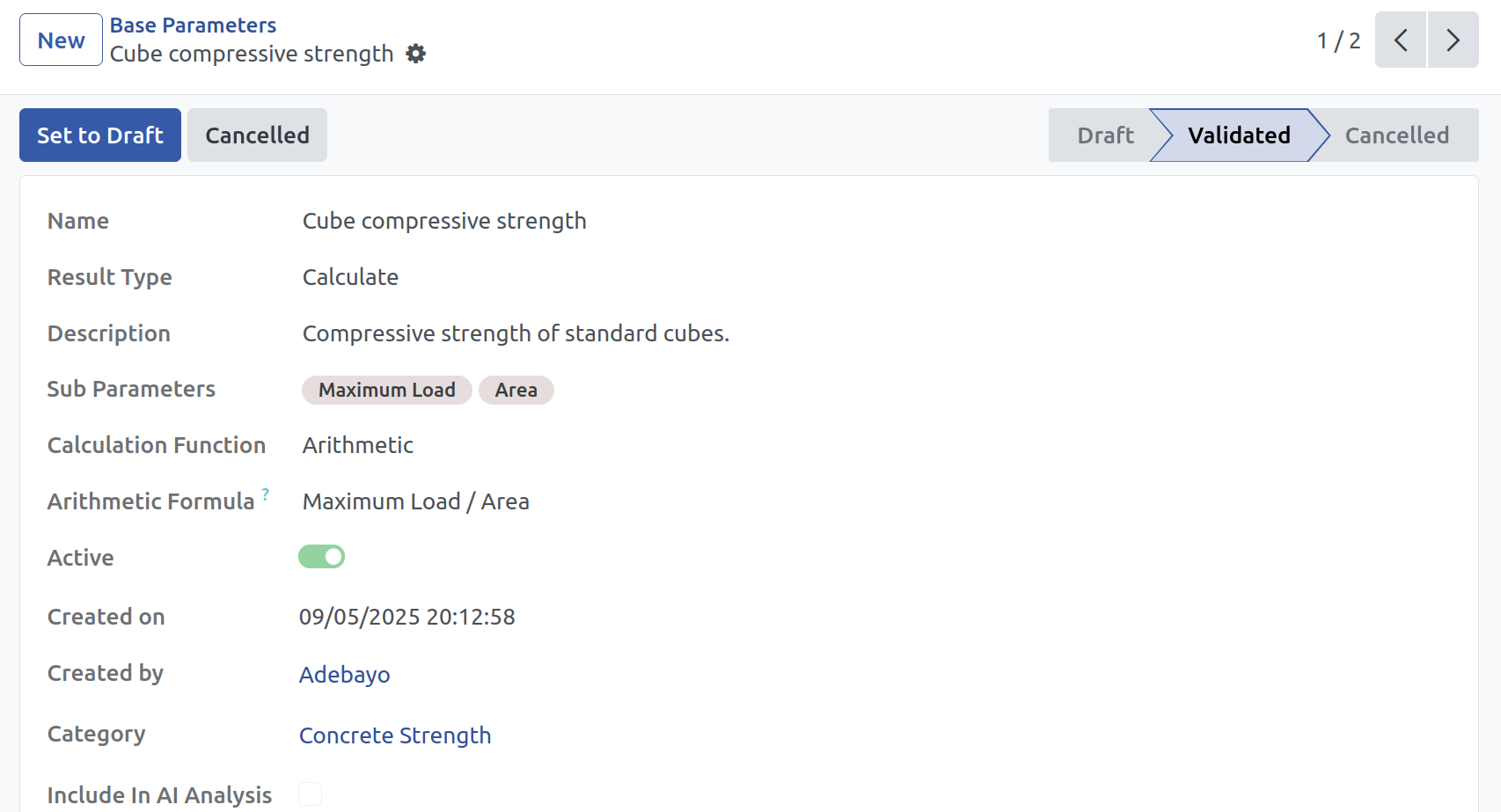This screenshot has width=1501, height=812.
Task: Open the Concrete Strength category link
Action: [395, 735]
